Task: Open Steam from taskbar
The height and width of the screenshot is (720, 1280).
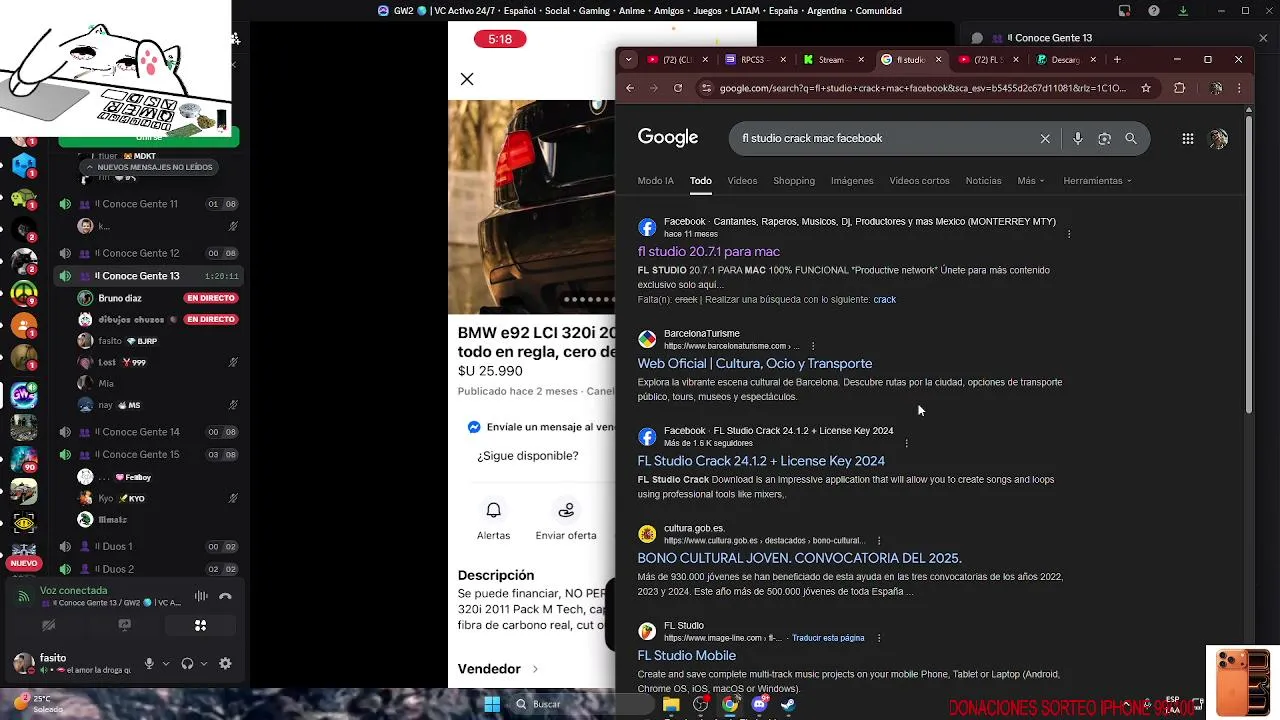Action: coord(788,704)
